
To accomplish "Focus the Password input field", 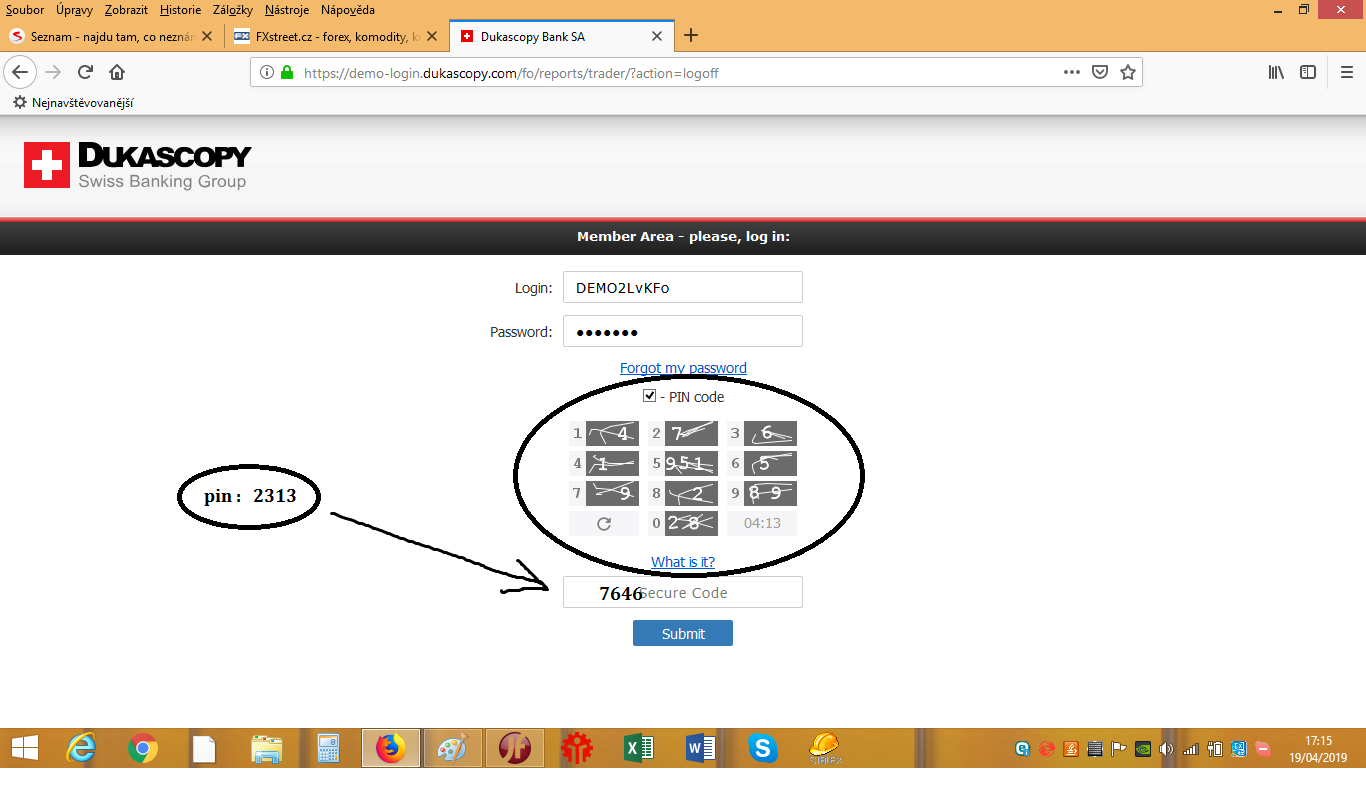I will click(x=683, y=331).
